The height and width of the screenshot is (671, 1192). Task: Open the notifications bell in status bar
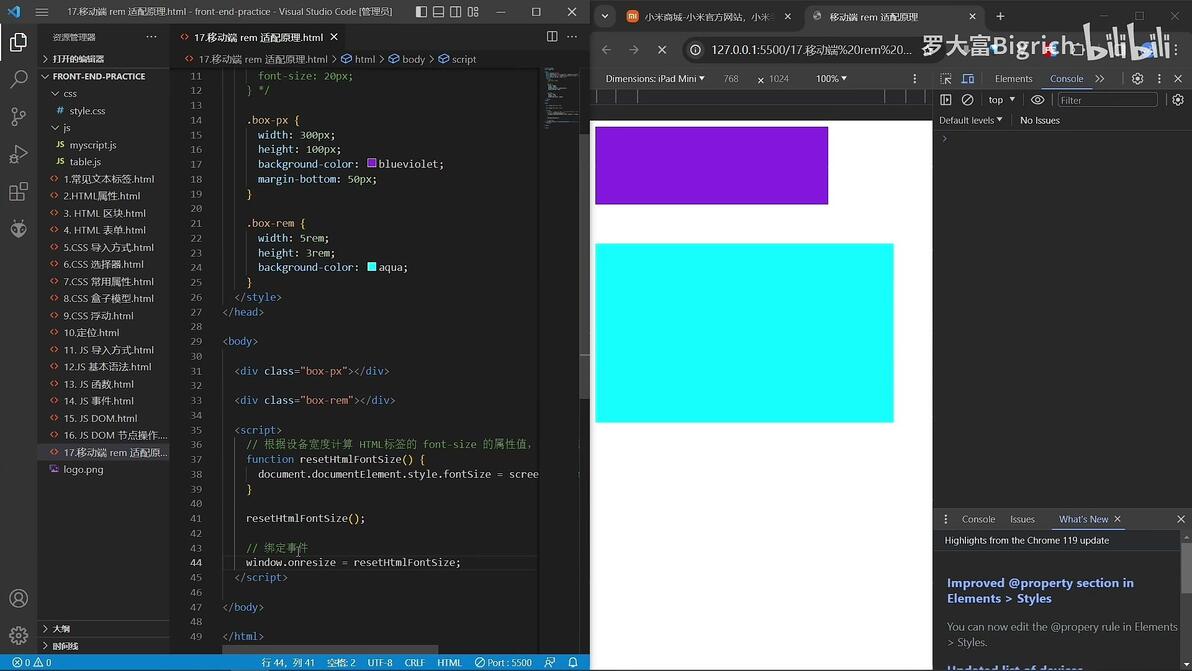tap(572, 663)
